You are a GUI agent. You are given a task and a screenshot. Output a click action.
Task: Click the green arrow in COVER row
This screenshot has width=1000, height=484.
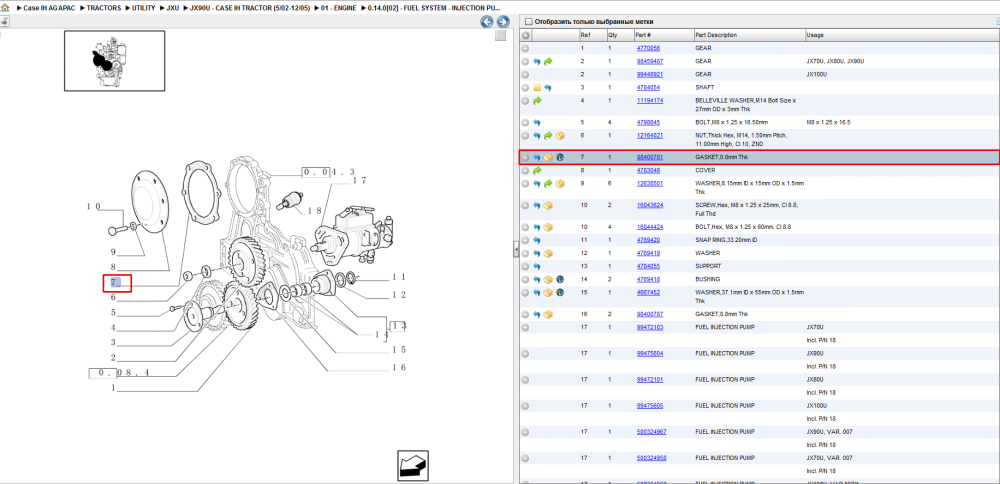click(536, 171)
